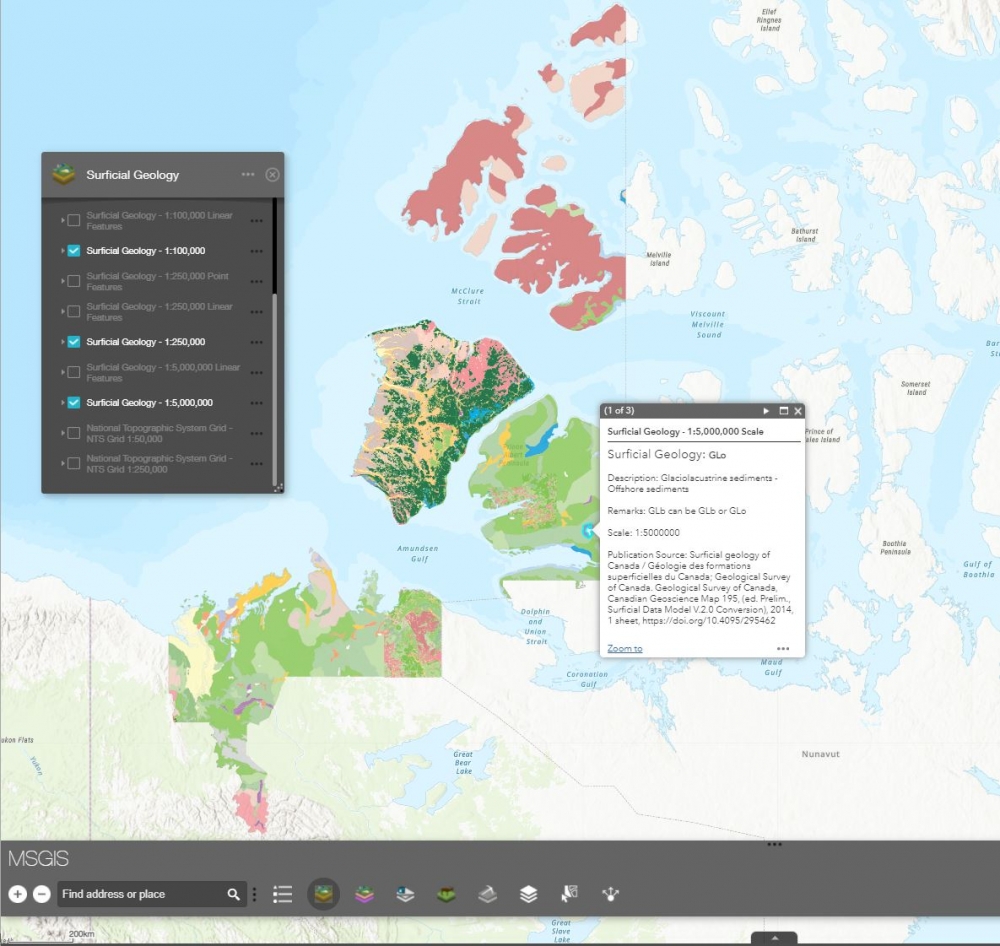1000x946 pixels.
Task: Open popup more actions ellipsis
Action: click(x=783, y=649)
